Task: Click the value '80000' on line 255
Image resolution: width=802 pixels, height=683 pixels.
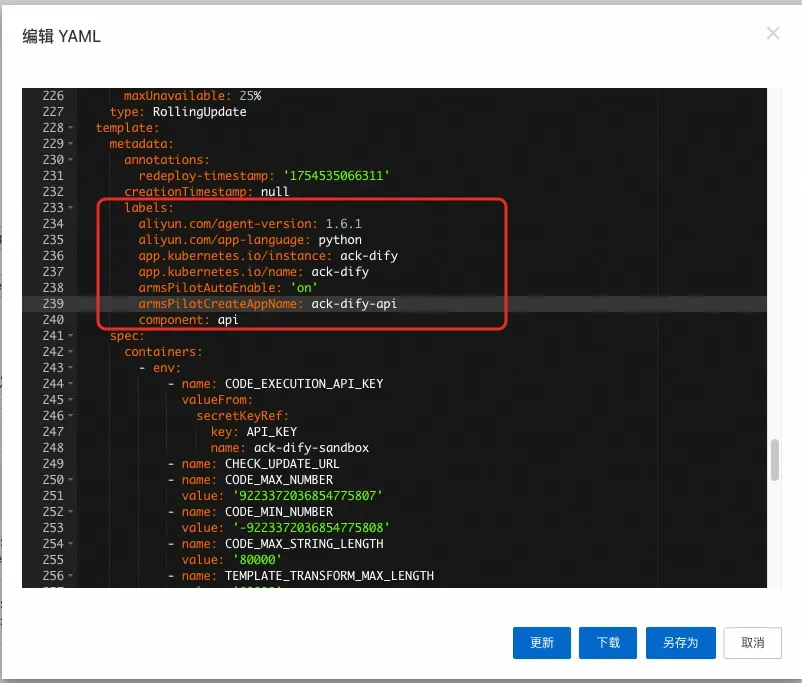Action: pos(257,560)
